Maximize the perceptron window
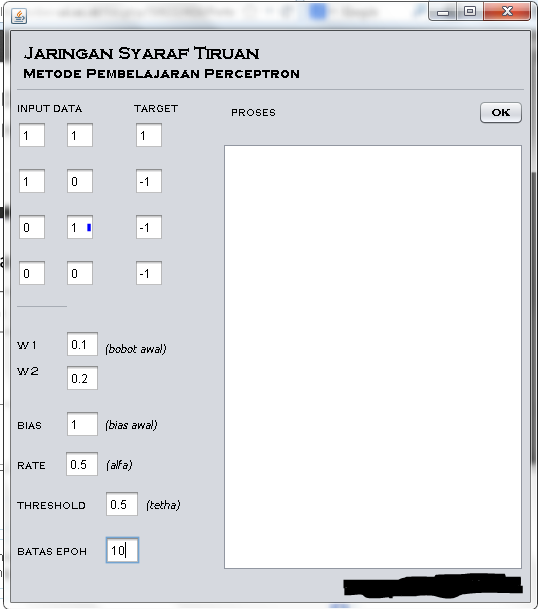The width and height of the screenshot is (538, 609). (x=470, y=11)
